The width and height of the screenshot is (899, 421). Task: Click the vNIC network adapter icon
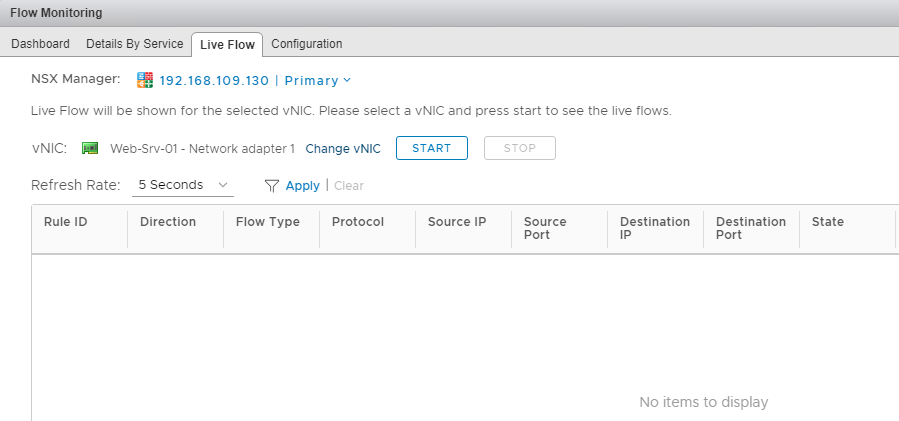(x=90, y=148)
